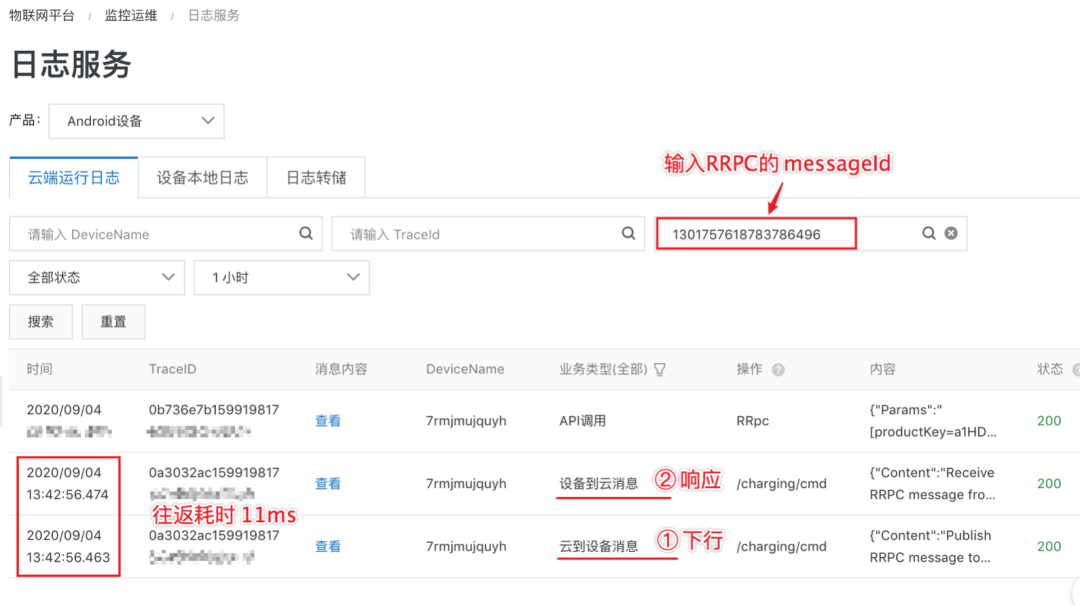Click the help icon next to 操作 column
The width and height of the screenshot is (1080, 605).
tap(778, 368)
